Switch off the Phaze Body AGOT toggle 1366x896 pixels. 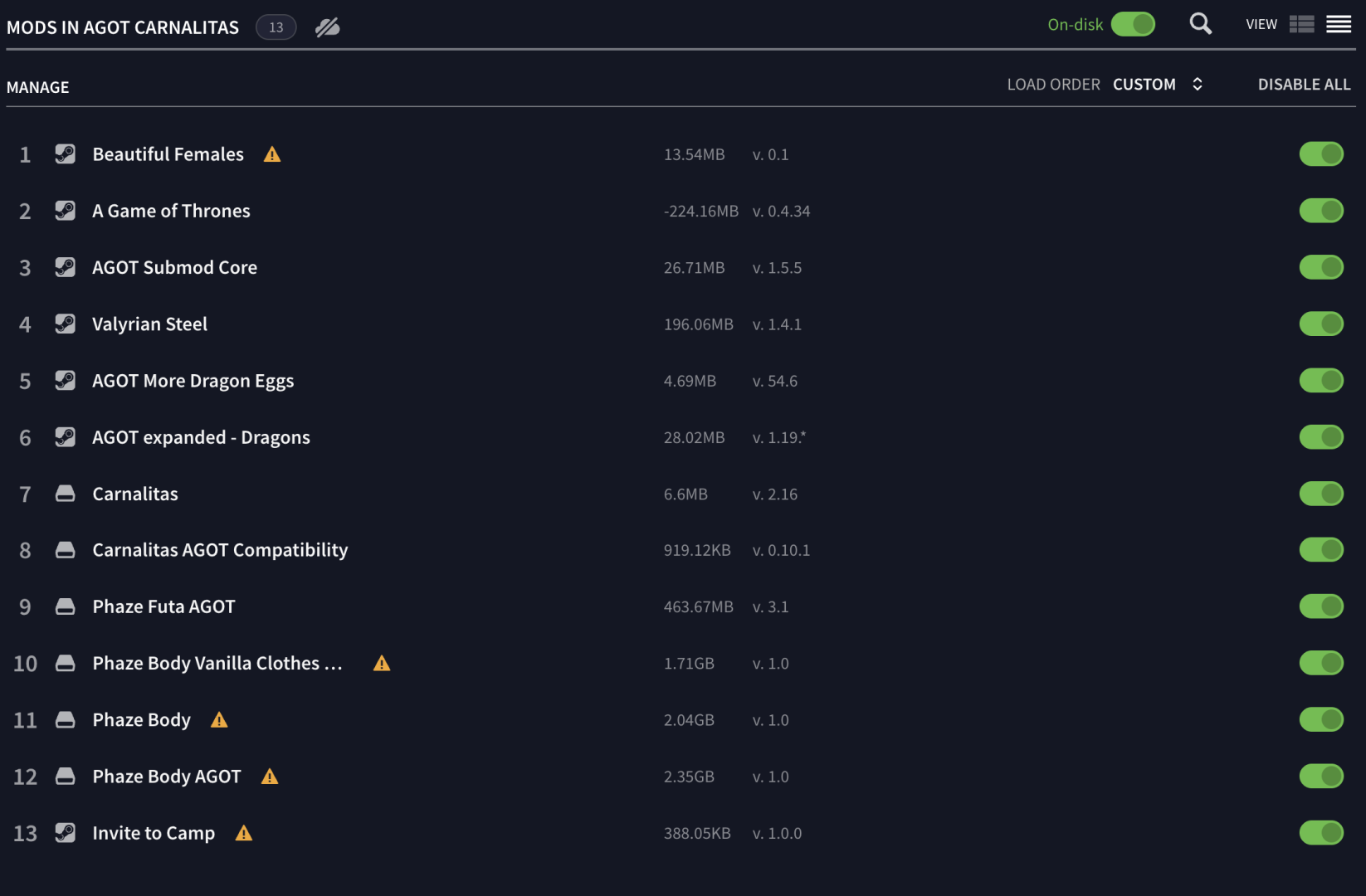(x=1321, y=777)
